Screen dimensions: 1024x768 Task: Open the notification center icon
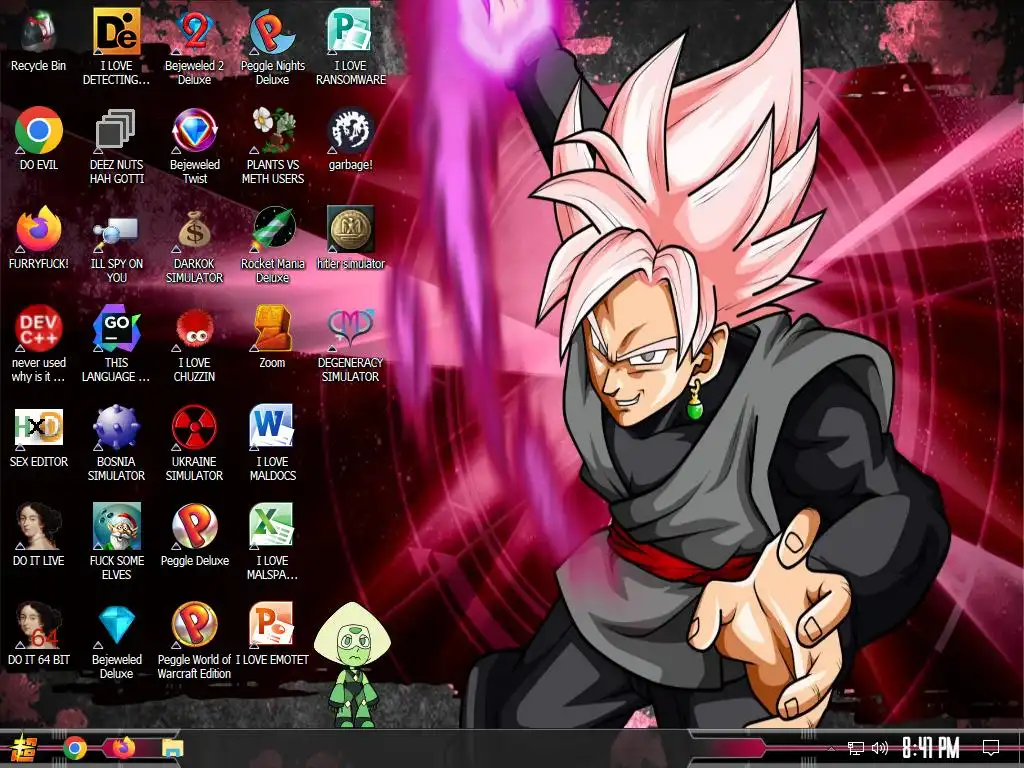(991, 748)
